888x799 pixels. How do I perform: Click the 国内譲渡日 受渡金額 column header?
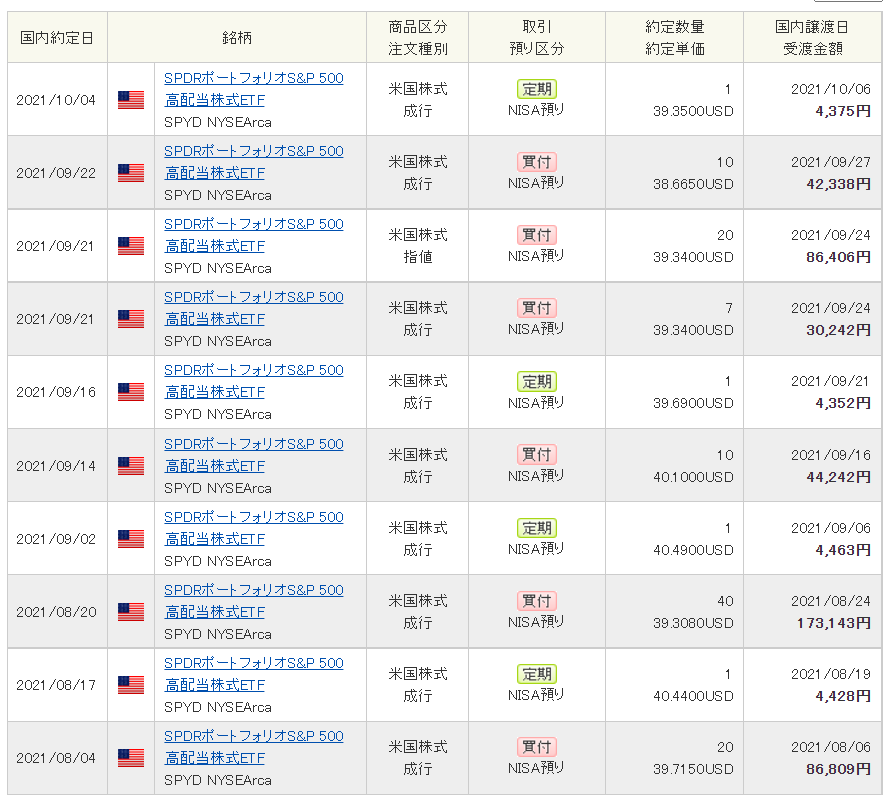click(813, 38)
